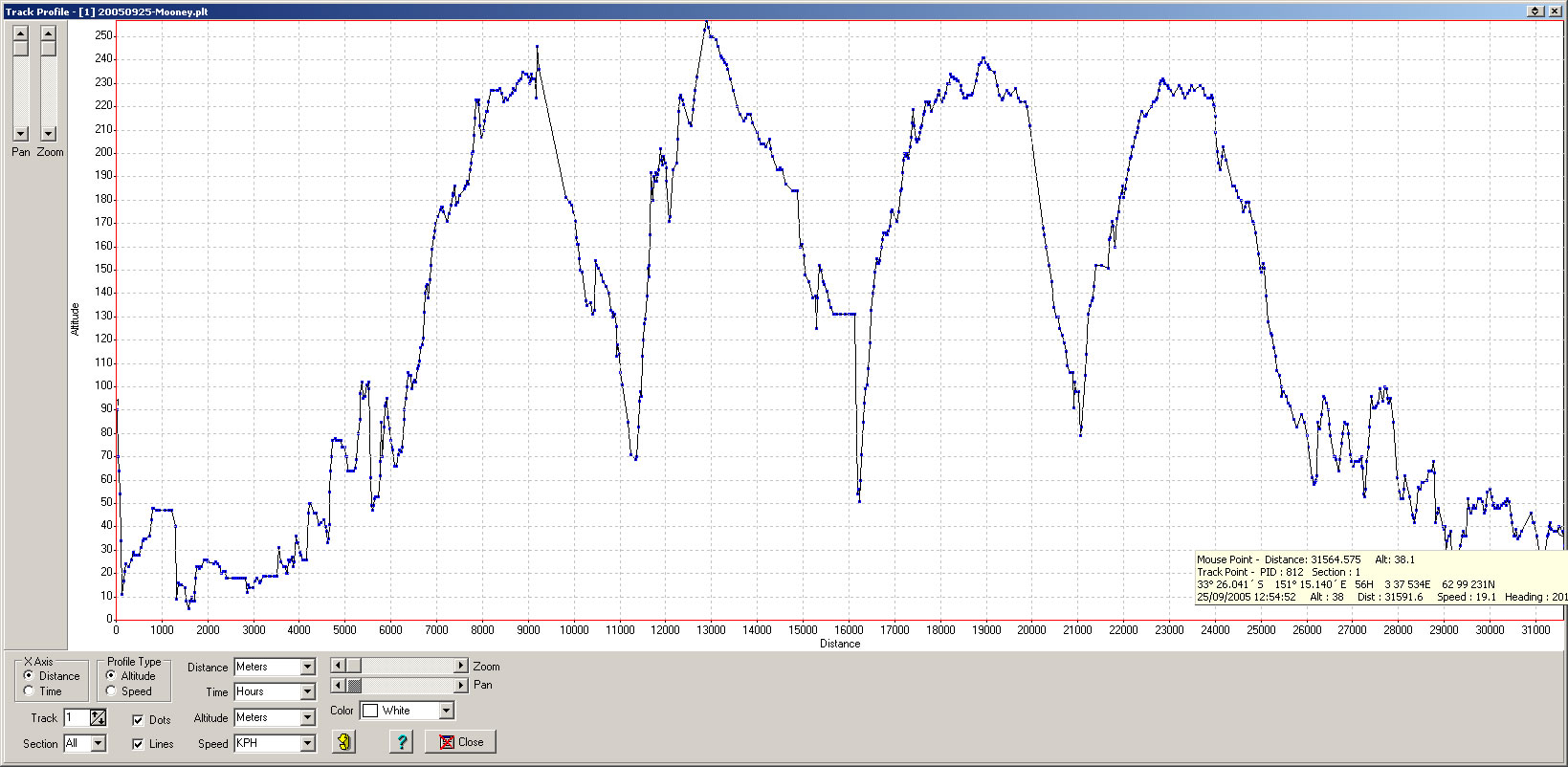
Task: Click the Track number stepper icon
Action: click(98, 718)
